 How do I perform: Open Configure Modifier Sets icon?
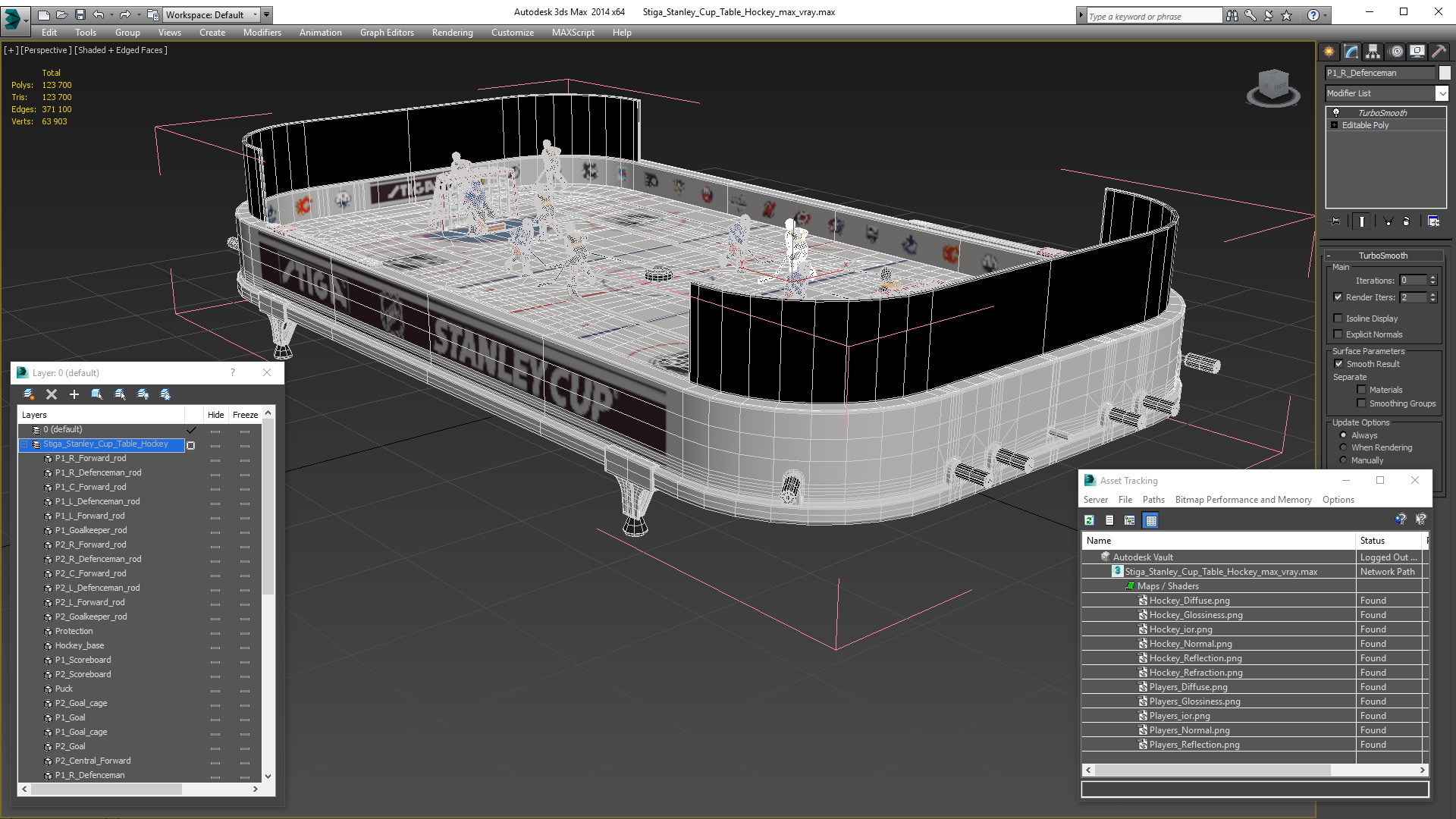click(x=1433, y=221)
